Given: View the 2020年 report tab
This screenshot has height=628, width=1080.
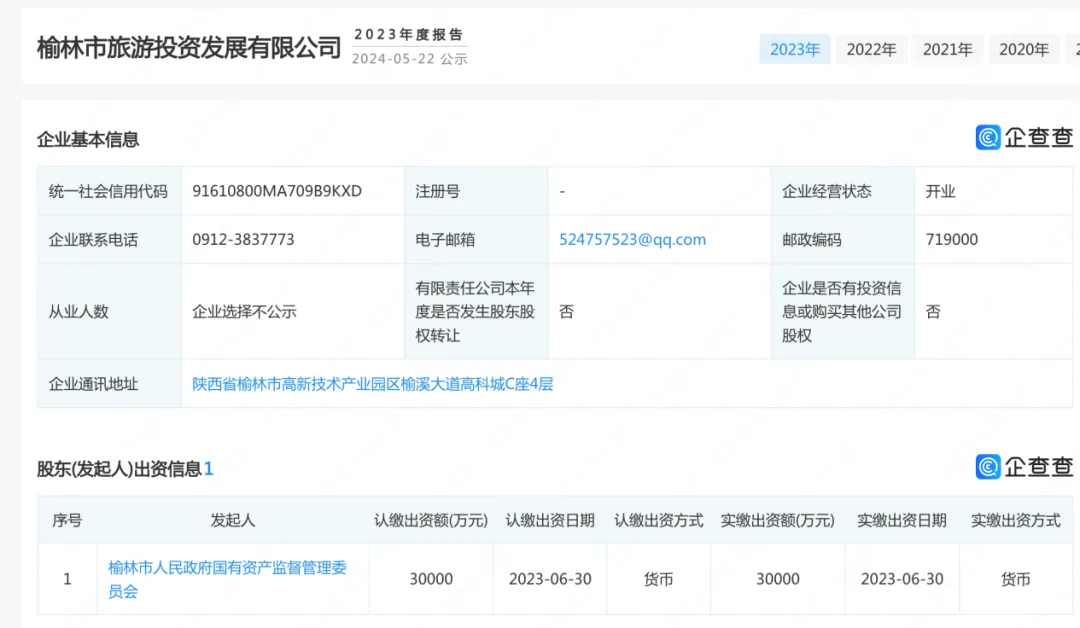Looking at the screenshot, I should click(x=1024, y=49).
